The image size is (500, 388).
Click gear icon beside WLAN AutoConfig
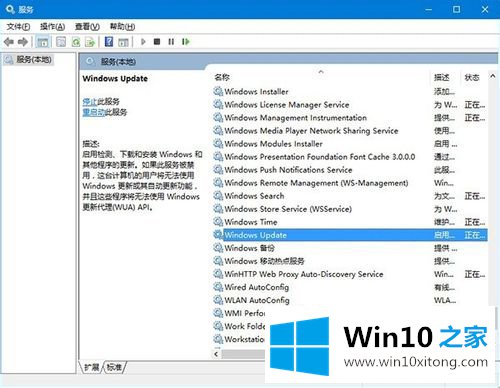point(218,300)
